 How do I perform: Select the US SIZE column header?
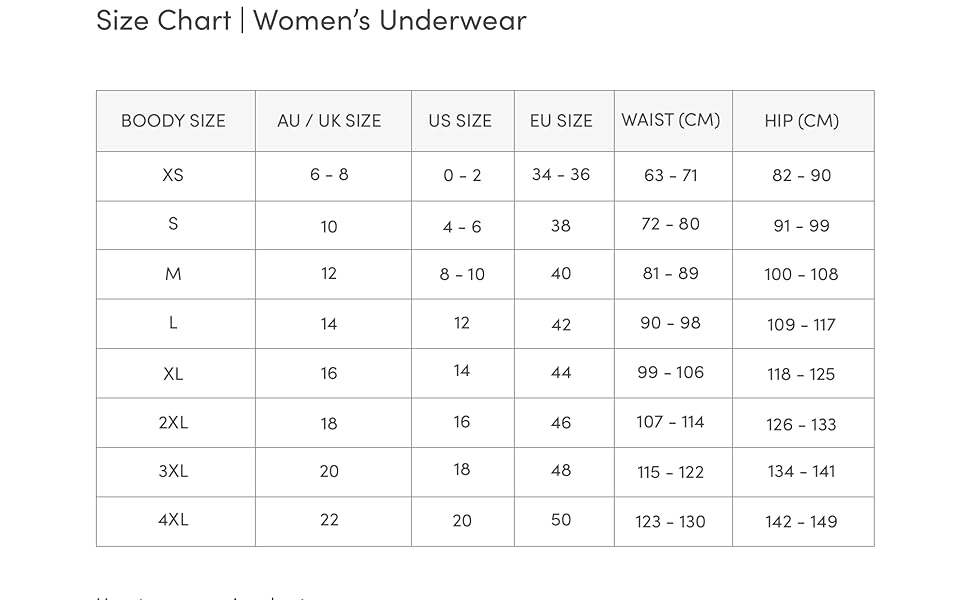click(460, 121)
